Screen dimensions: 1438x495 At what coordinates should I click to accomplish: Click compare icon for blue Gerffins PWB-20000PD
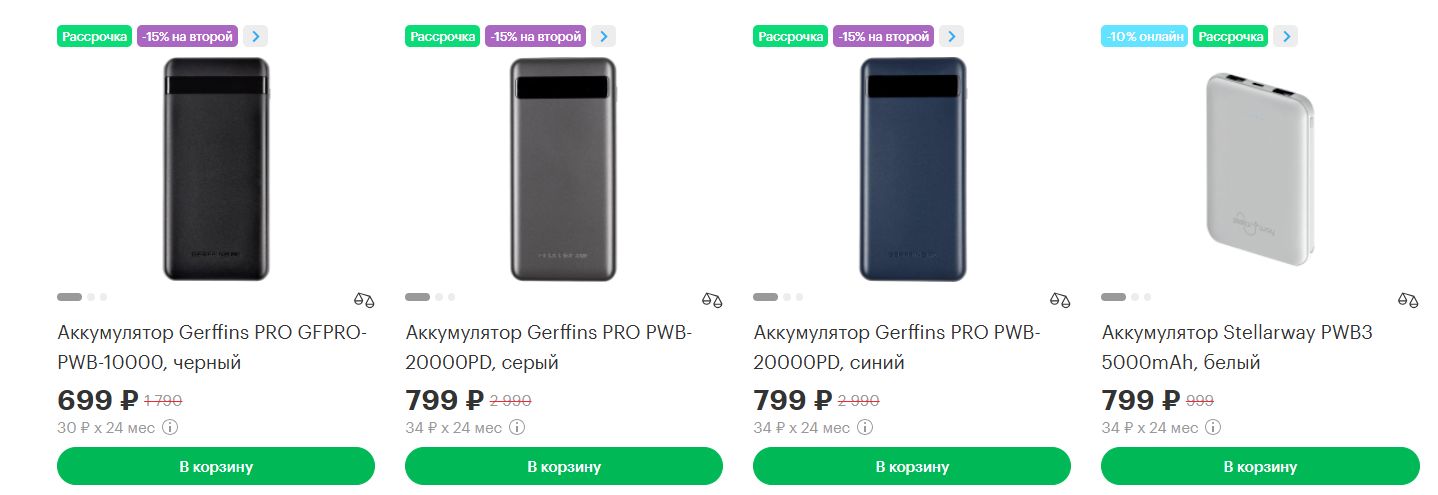pos(1060,299)
